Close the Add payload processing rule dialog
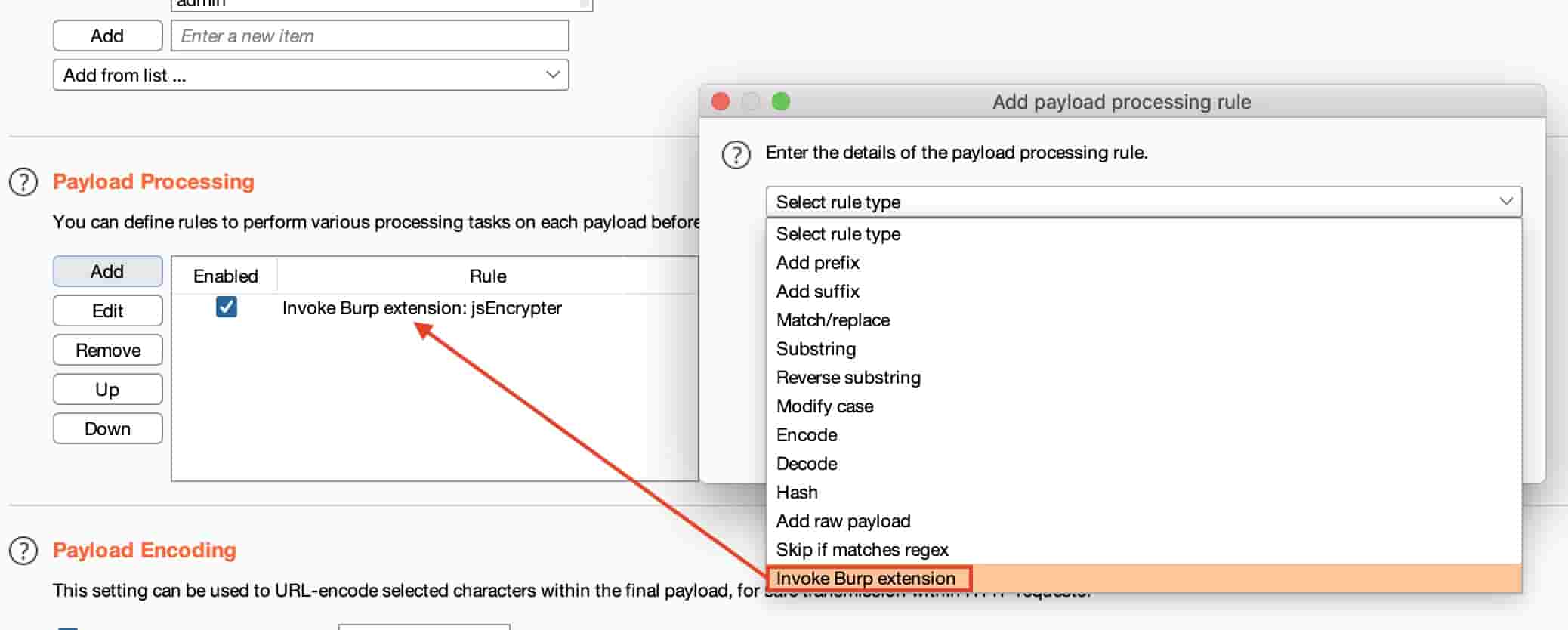The height and width of the screenshot is (630, 1568). tap(721, 101)
